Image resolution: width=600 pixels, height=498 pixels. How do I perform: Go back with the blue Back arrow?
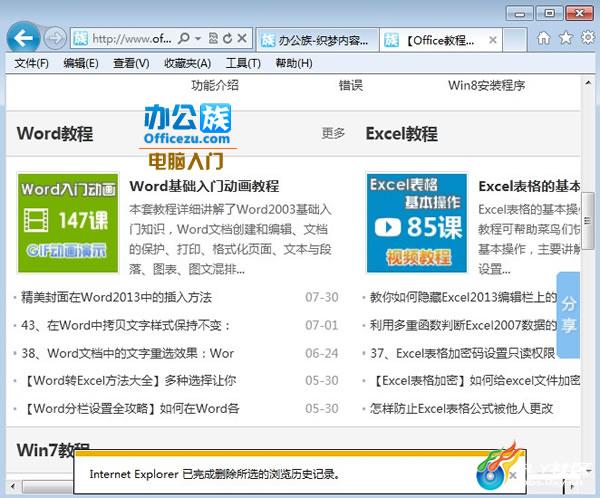click(x=23, y=38)
